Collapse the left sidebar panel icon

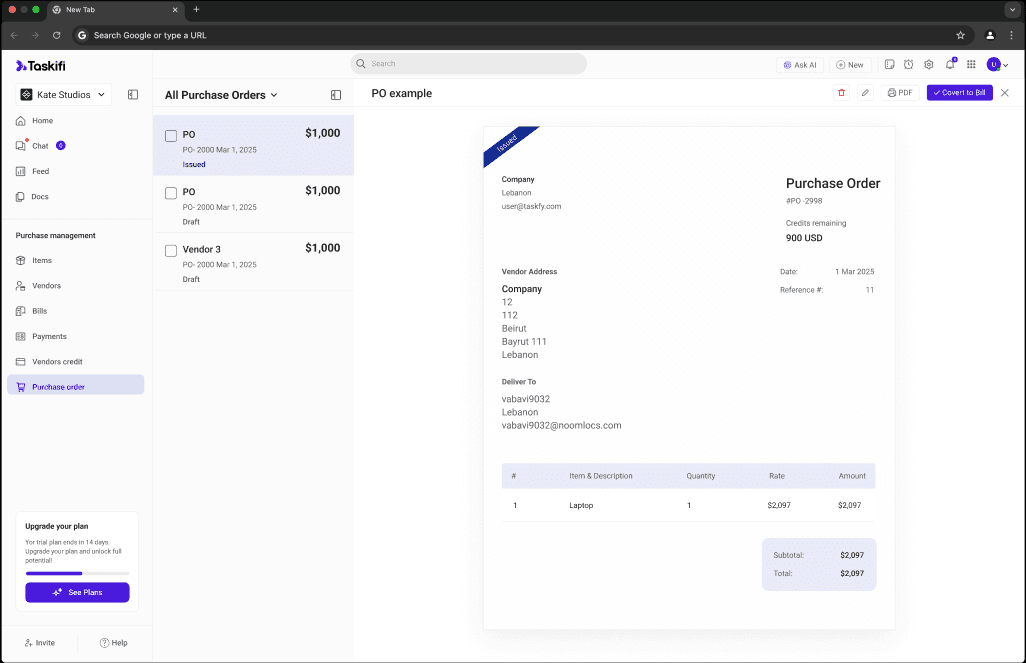click(x=133, y=95)
